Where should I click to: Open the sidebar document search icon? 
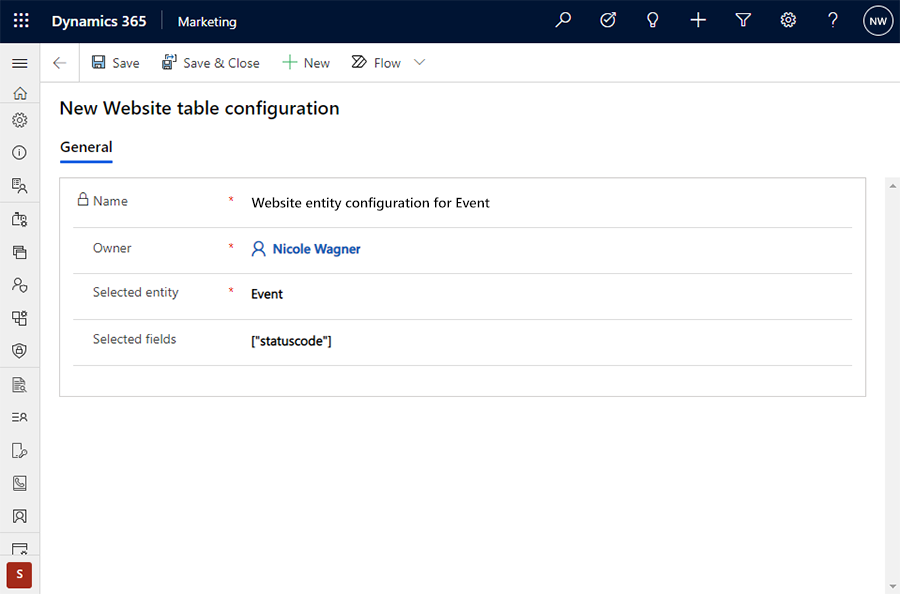click(x=20, y=385)
